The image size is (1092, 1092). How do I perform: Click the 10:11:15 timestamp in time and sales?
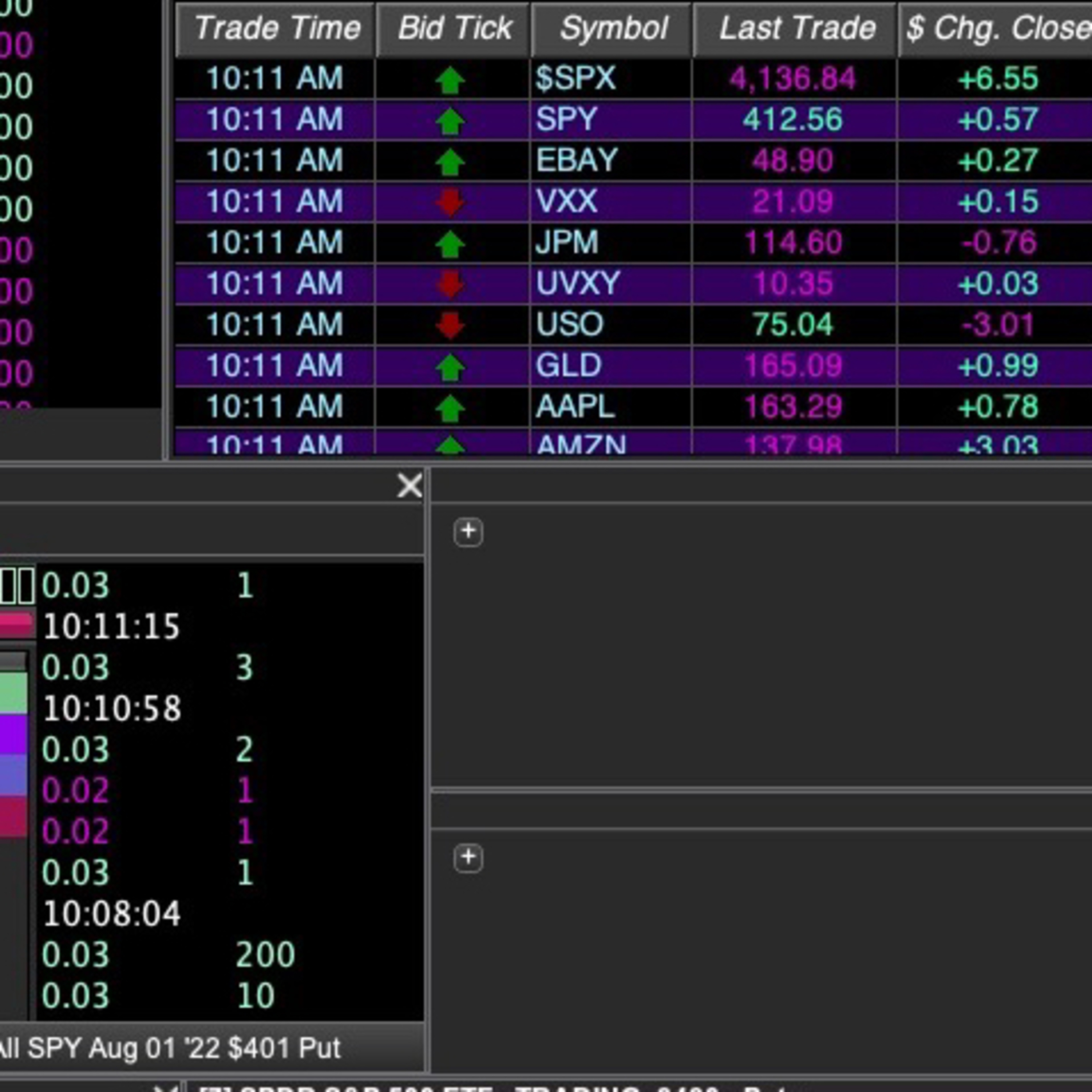[111, 627]
